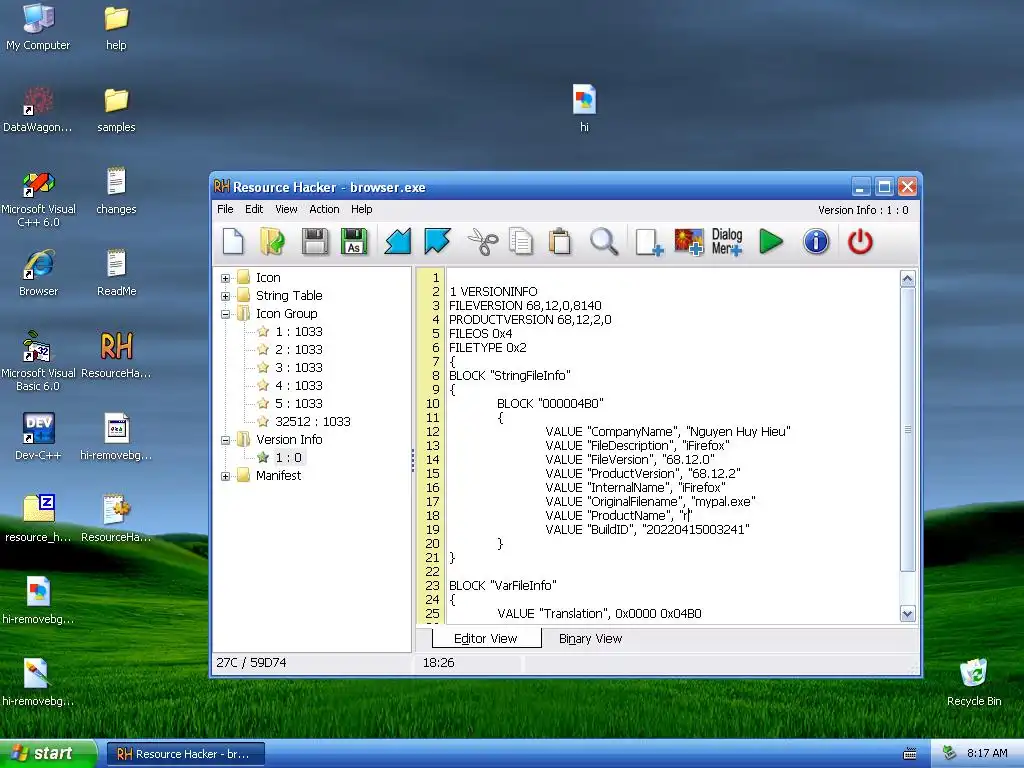Image resolution: width=1024 pixels, height=768 pixels.
Task: Select the help folder on desktop
Action: tap(116, 27)
